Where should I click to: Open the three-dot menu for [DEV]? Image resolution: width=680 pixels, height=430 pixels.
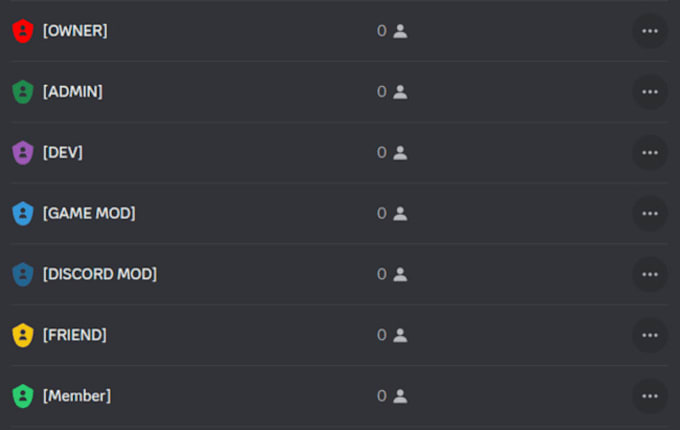(x=650, y=153)
